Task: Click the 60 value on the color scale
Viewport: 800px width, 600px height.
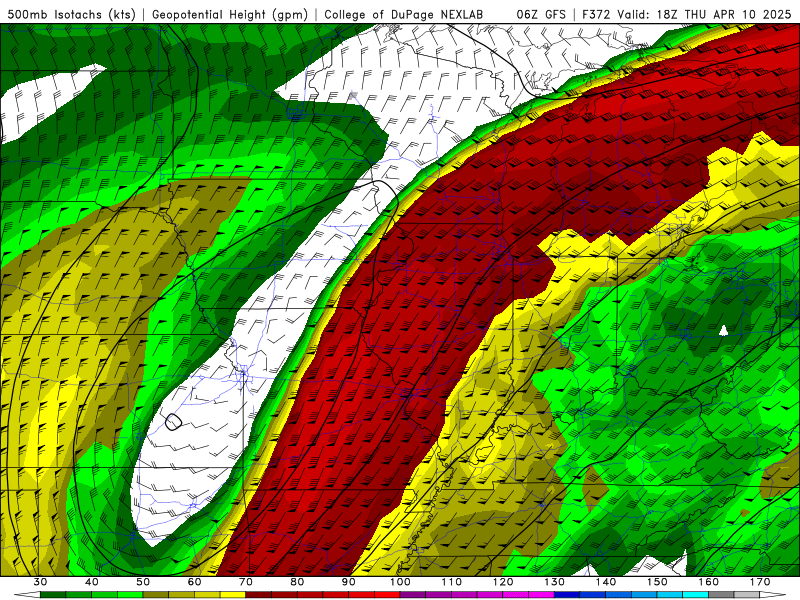Action: tap(194, 582)
